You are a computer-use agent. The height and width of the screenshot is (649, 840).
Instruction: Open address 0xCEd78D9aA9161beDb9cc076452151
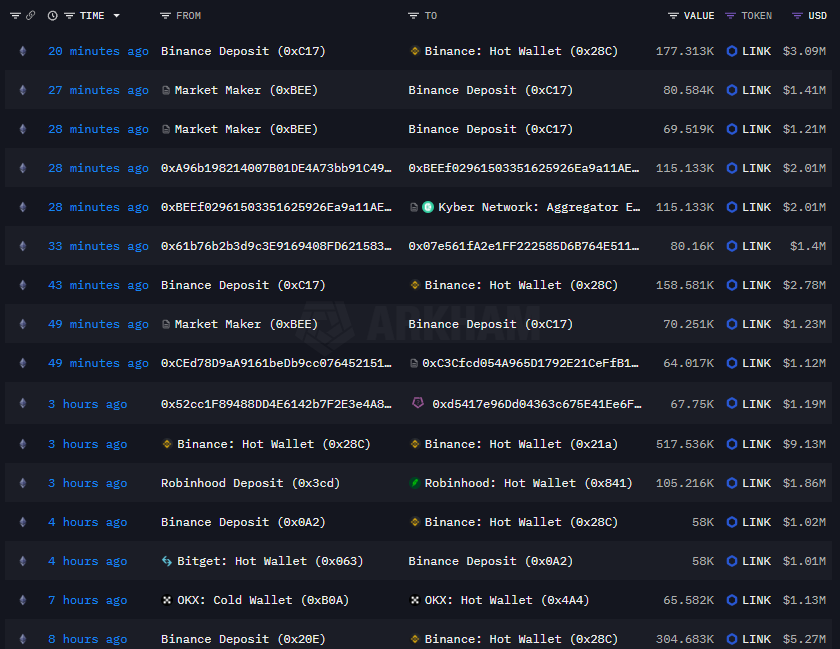pyautogui.click(x=276, y=363)
